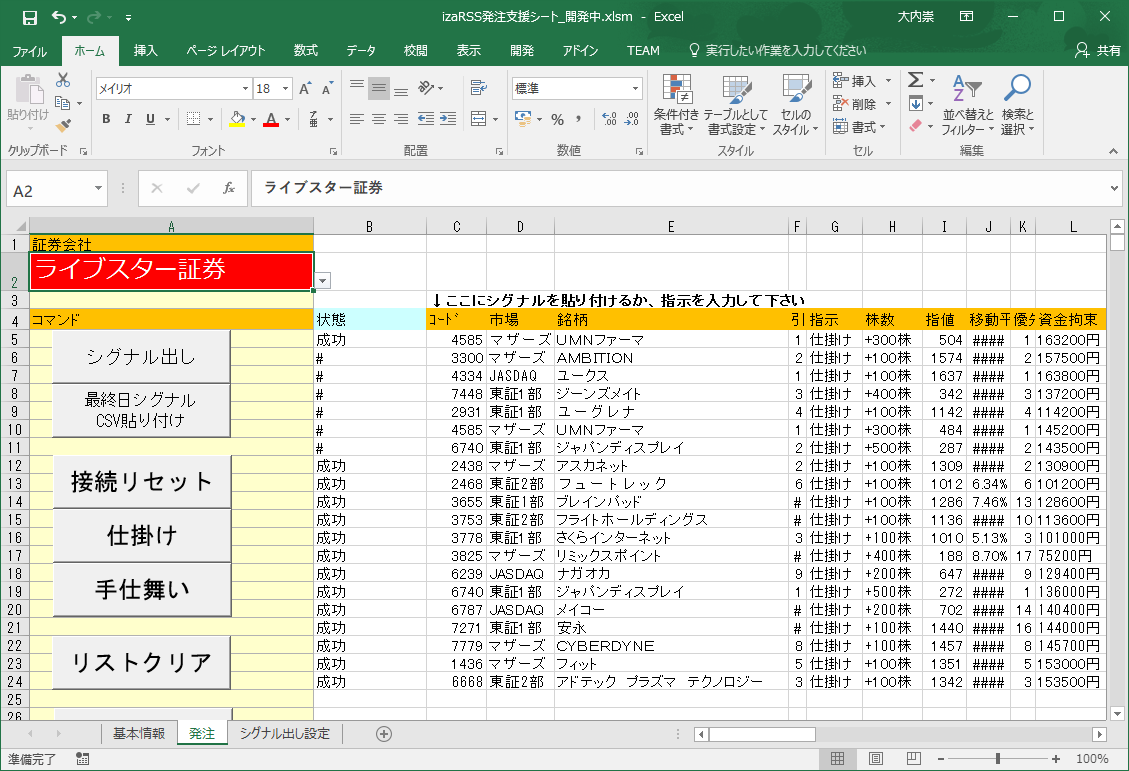Open the 基本情報 sheet tab
1129x771 pixels.
139,734
